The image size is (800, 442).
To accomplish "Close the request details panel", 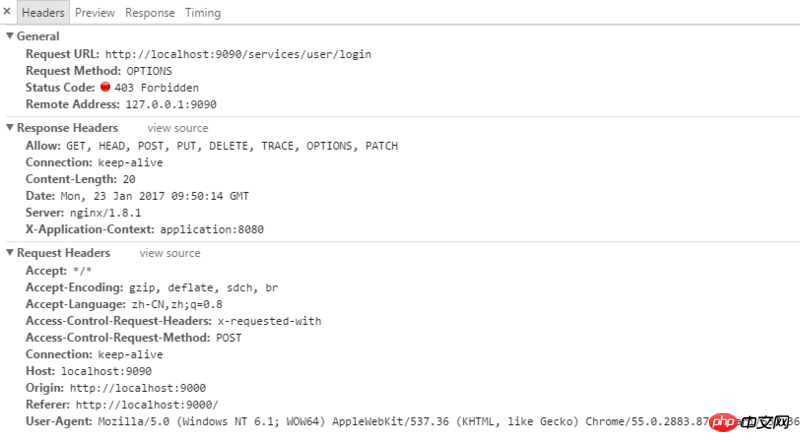I will tap(7, 11).
